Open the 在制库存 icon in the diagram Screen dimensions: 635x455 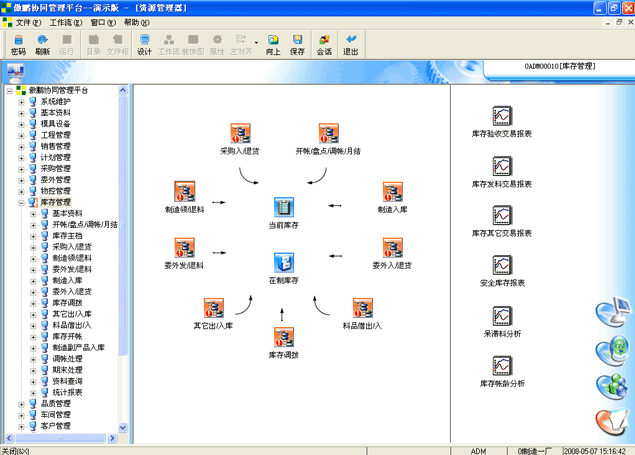pyautogui.click(x=284, y=263)
